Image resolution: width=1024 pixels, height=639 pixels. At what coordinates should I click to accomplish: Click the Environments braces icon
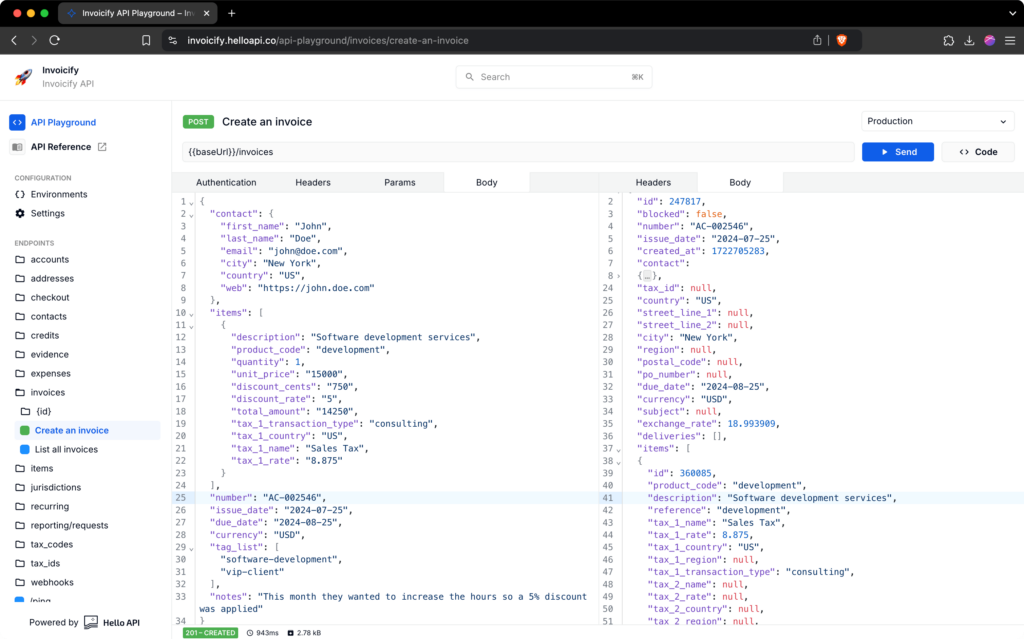20,194
